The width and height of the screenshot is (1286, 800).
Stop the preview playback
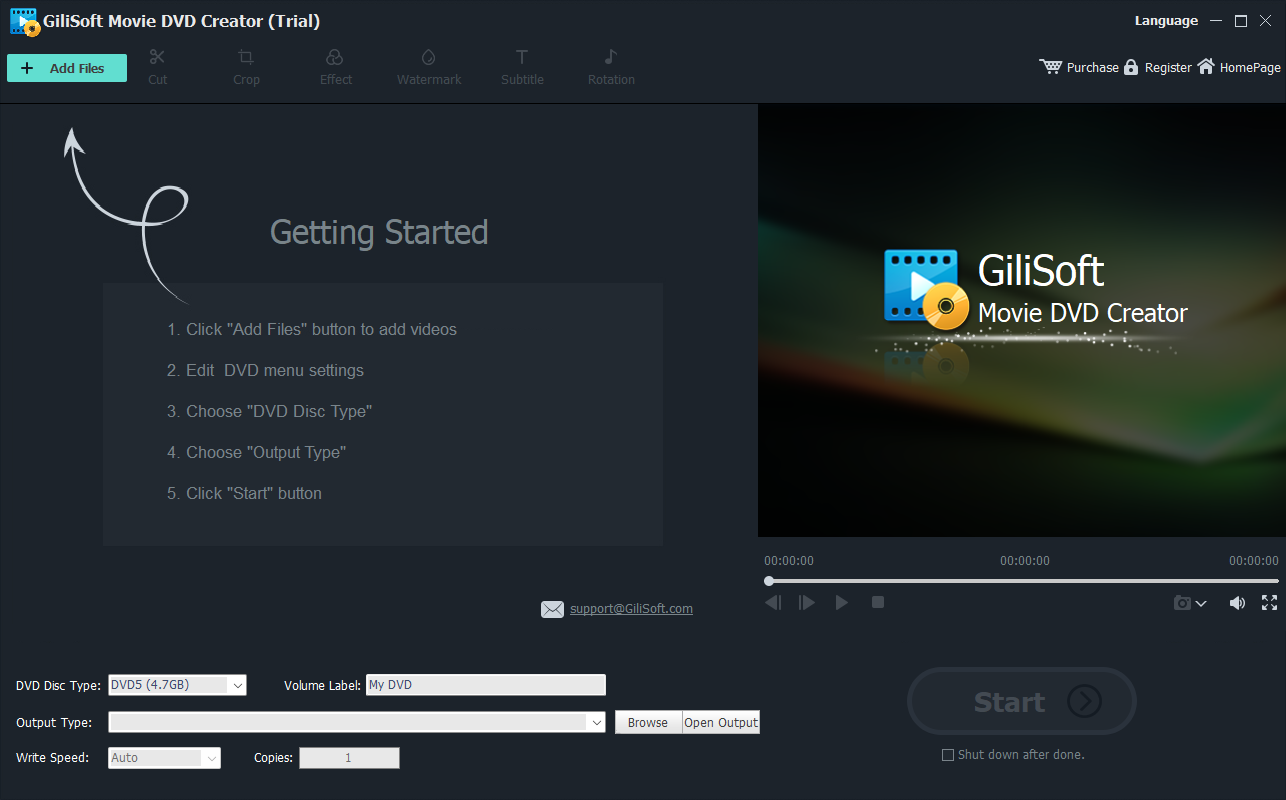tap(878, 602)
